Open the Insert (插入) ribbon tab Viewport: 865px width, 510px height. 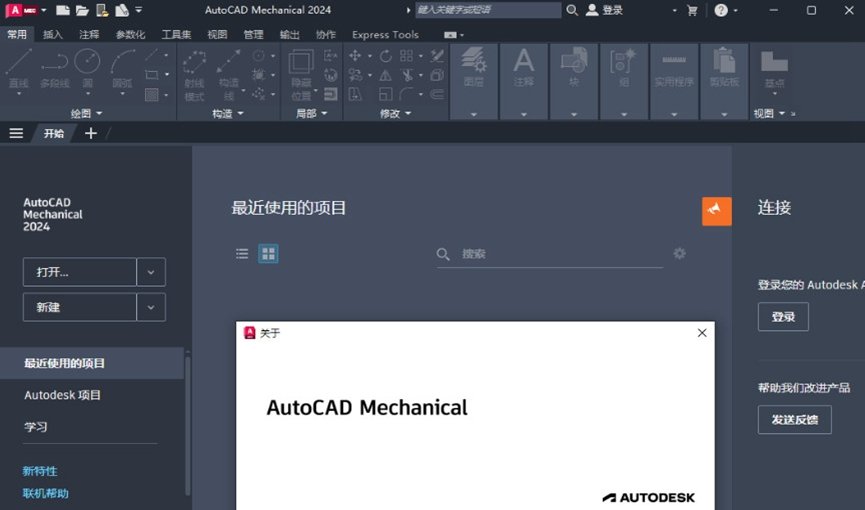[53, 34]
